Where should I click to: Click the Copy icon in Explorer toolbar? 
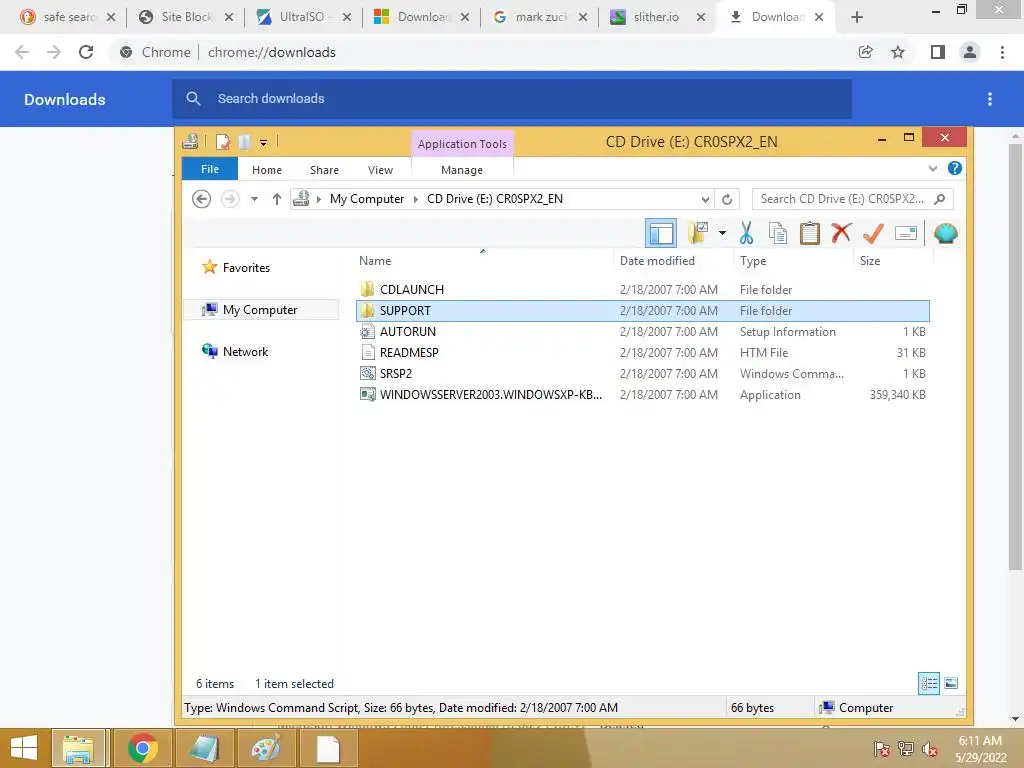[778, 233]
